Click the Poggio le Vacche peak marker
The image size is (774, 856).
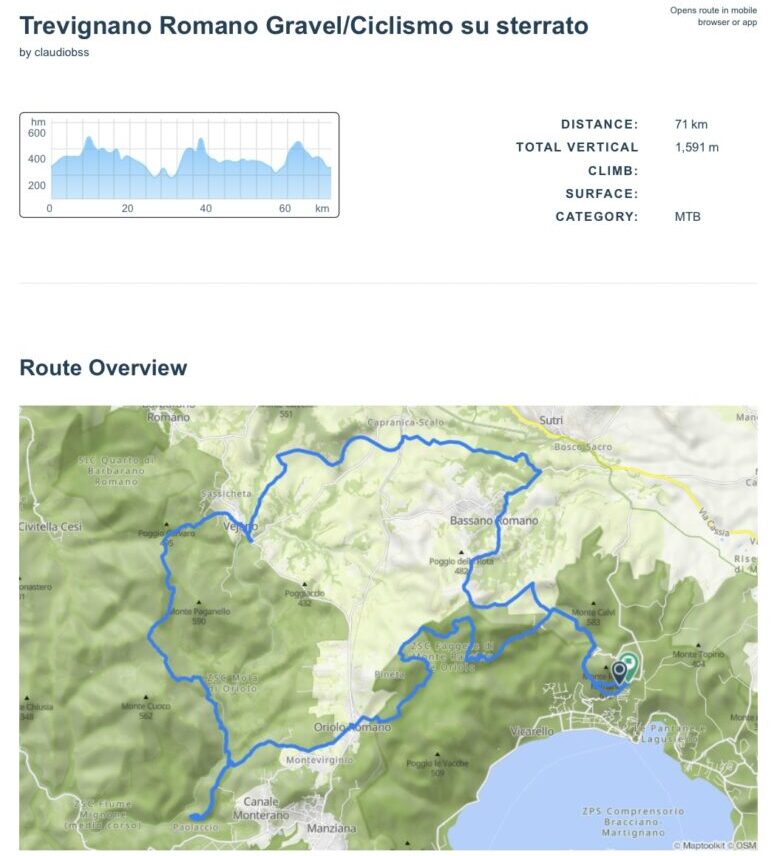pyautogui.click(x=438, y=755)
